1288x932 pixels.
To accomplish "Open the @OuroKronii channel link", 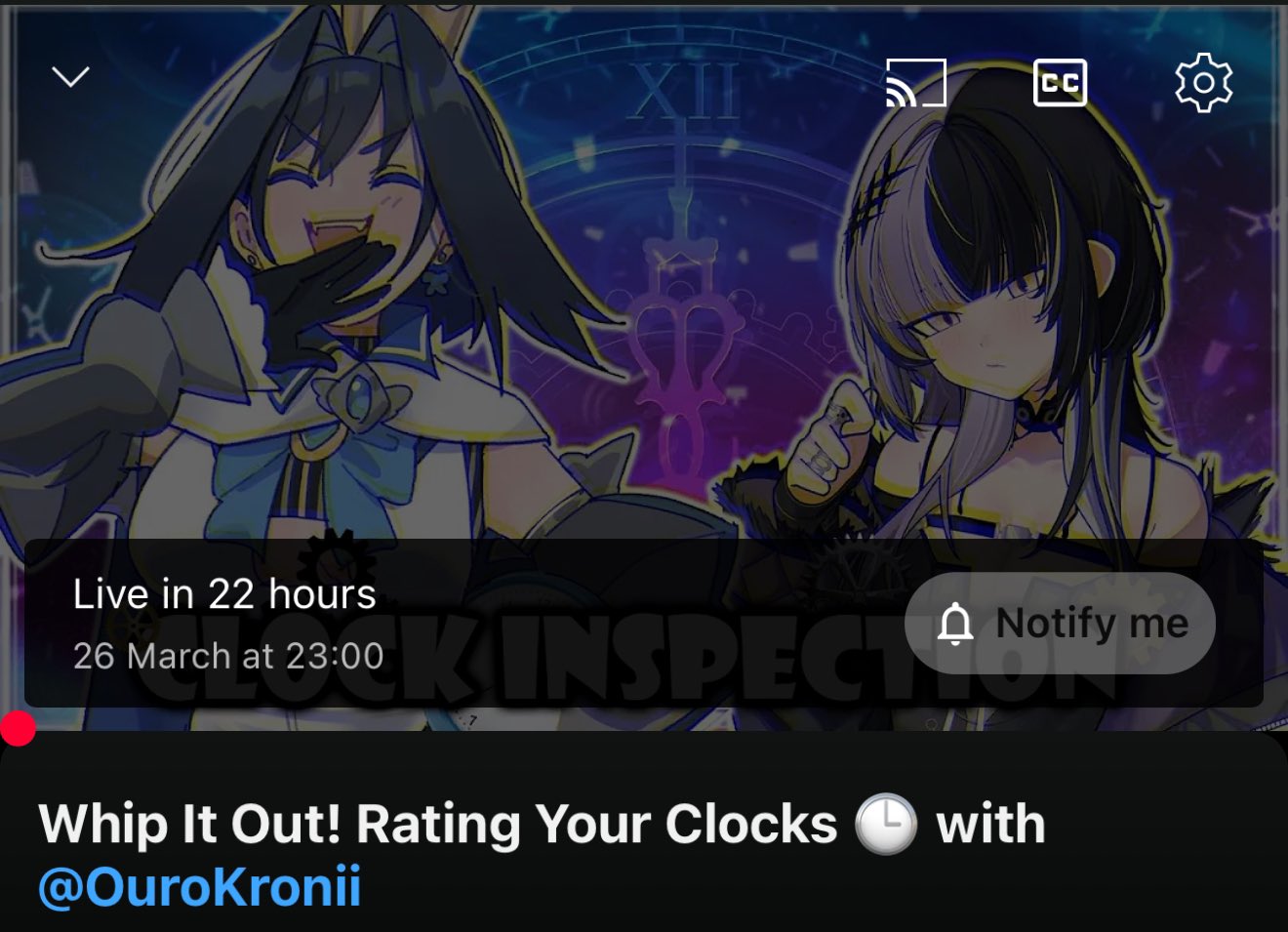I will tap(199, 886).
